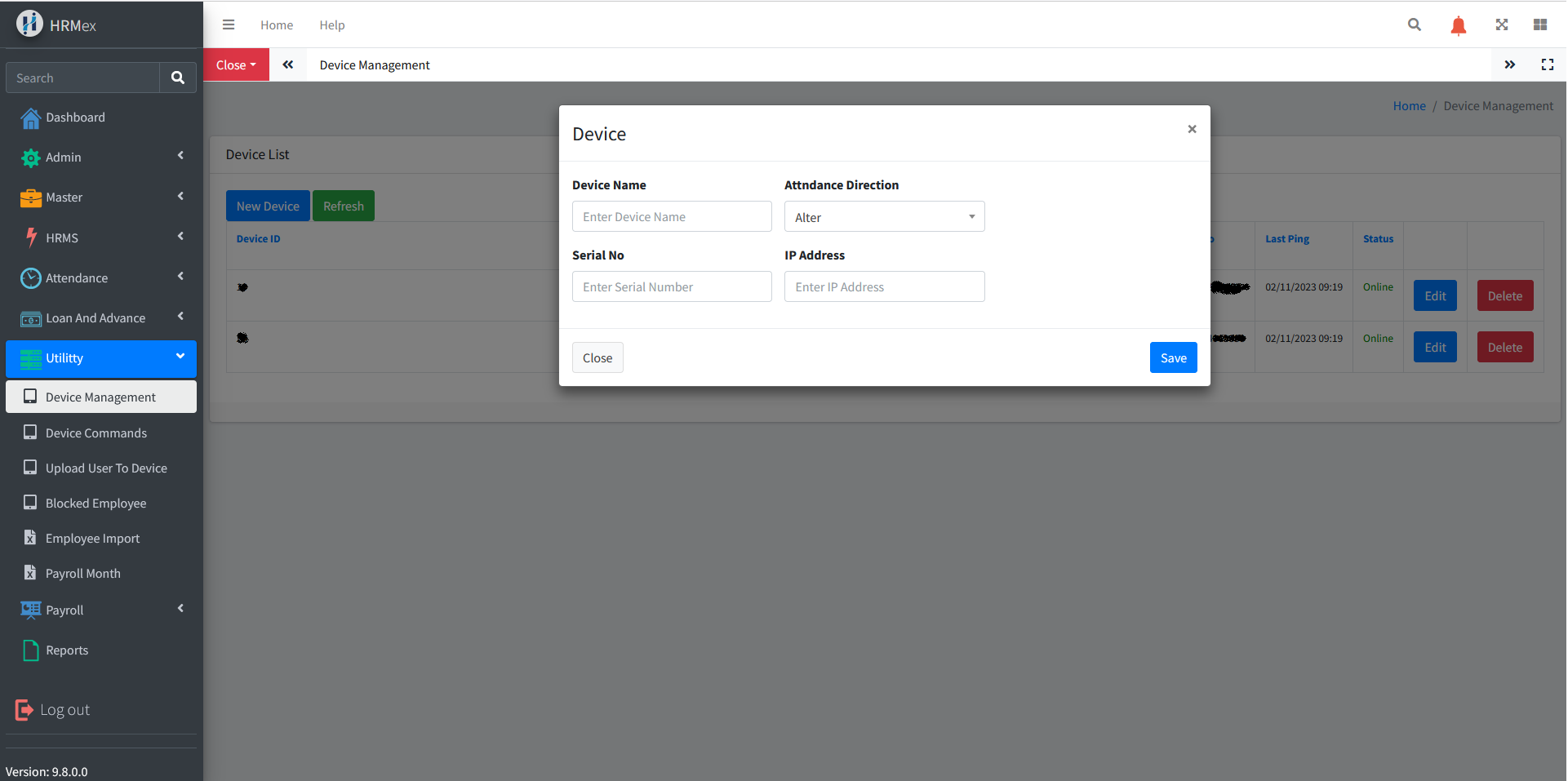Open the Attndance Direction dropdown
Viewport: 1568px width, 781px height.
click(x=884, y=217)
